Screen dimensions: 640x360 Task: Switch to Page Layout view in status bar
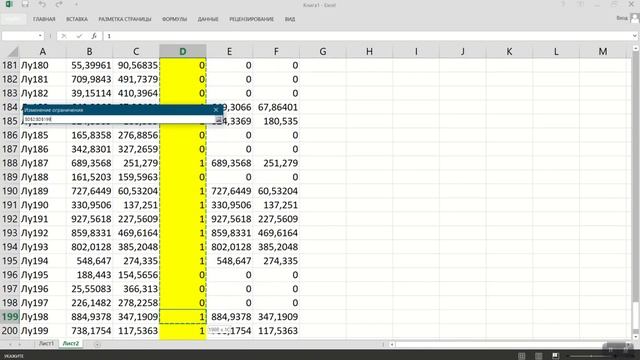[x=539, y=356]
